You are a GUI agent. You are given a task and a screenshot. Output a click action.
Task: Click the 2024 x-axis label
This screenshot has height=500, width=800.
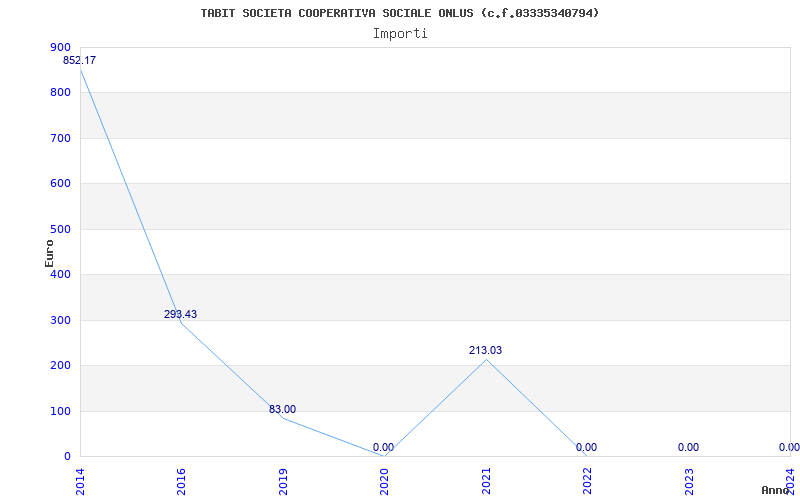click(x=790, y=482)
